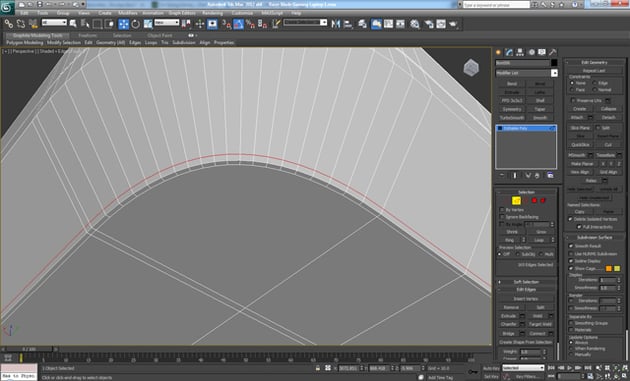Image resolution: width=630 pixels, height=381 pixels.
Task: Click the Render Production teapot icon
Action: tap(454, 24)
